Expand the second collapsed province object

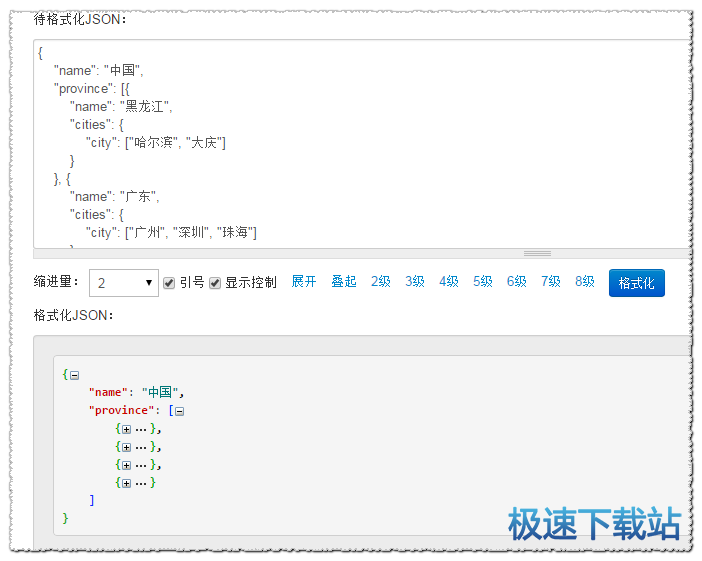(126, 447)
